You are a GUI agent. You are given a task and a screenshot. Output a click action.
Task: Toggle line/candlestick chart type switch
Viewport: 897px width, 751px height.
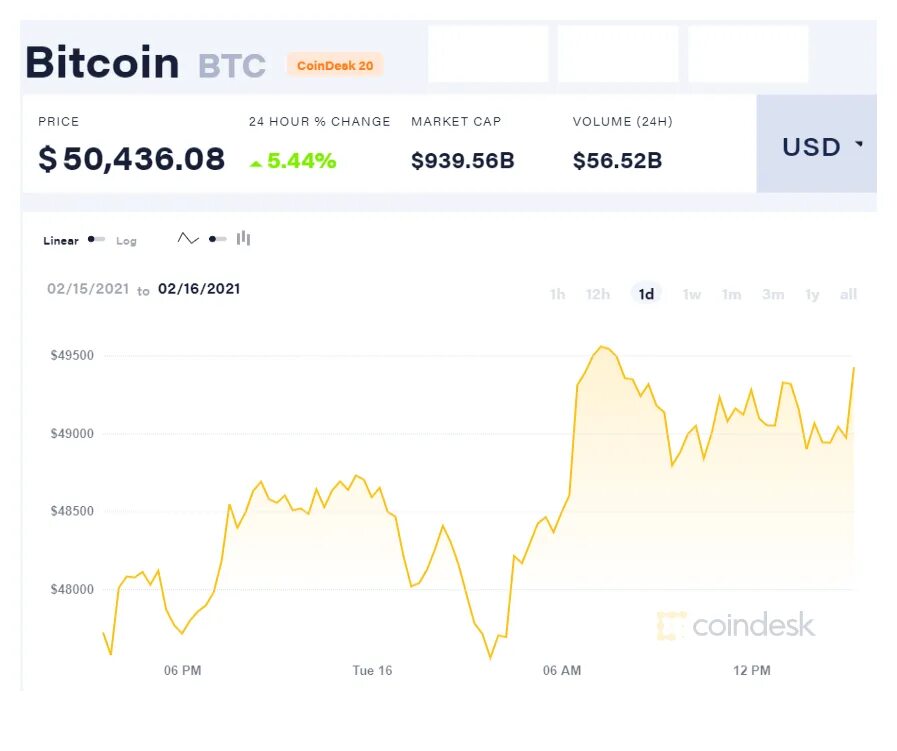click(217, 239)
